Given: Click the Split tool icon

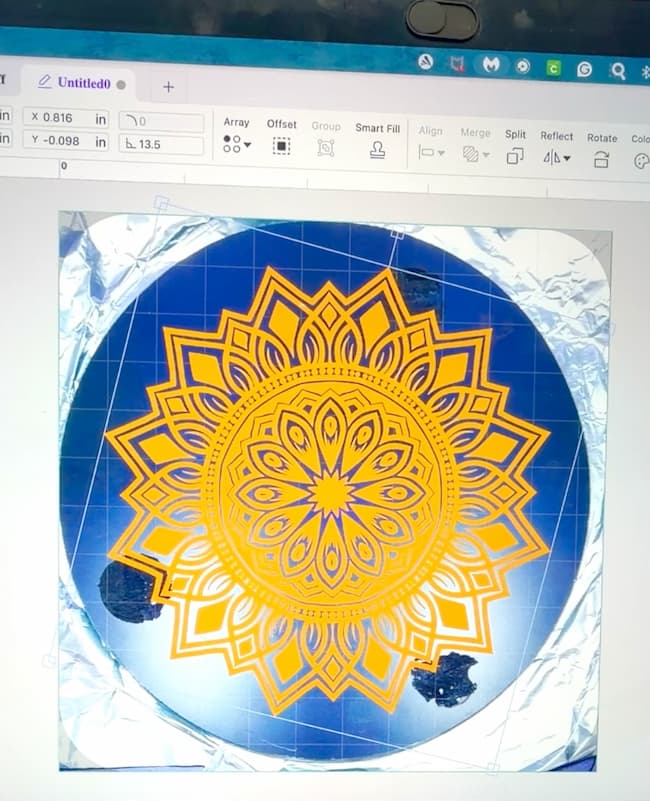Looking at the screenshot, I should pyautogui.click(x=515, y=156).
